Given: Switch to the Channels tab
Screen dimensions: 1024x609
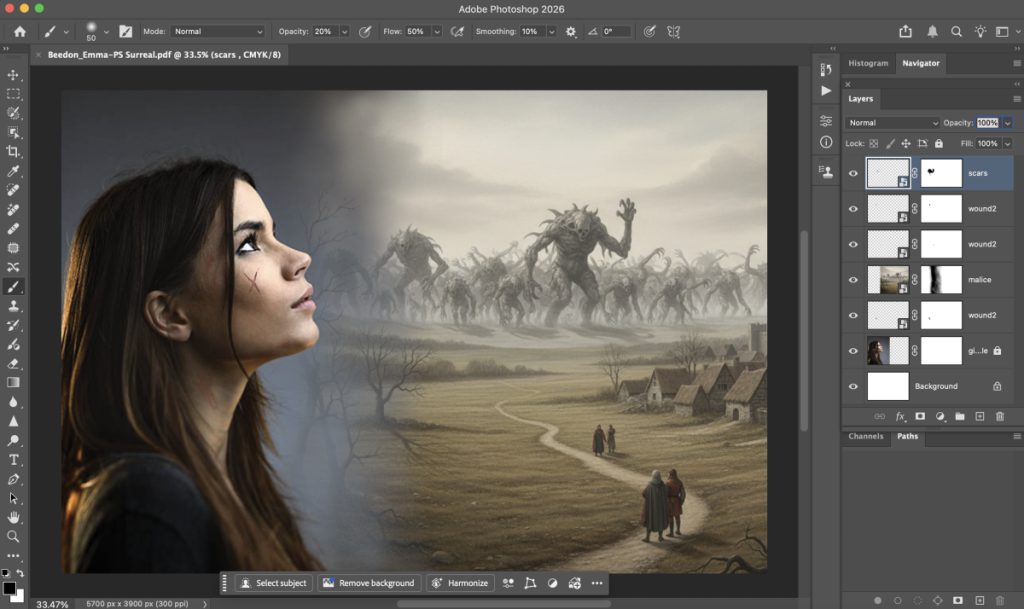Looking at the screenshot, I should [865, 437].
